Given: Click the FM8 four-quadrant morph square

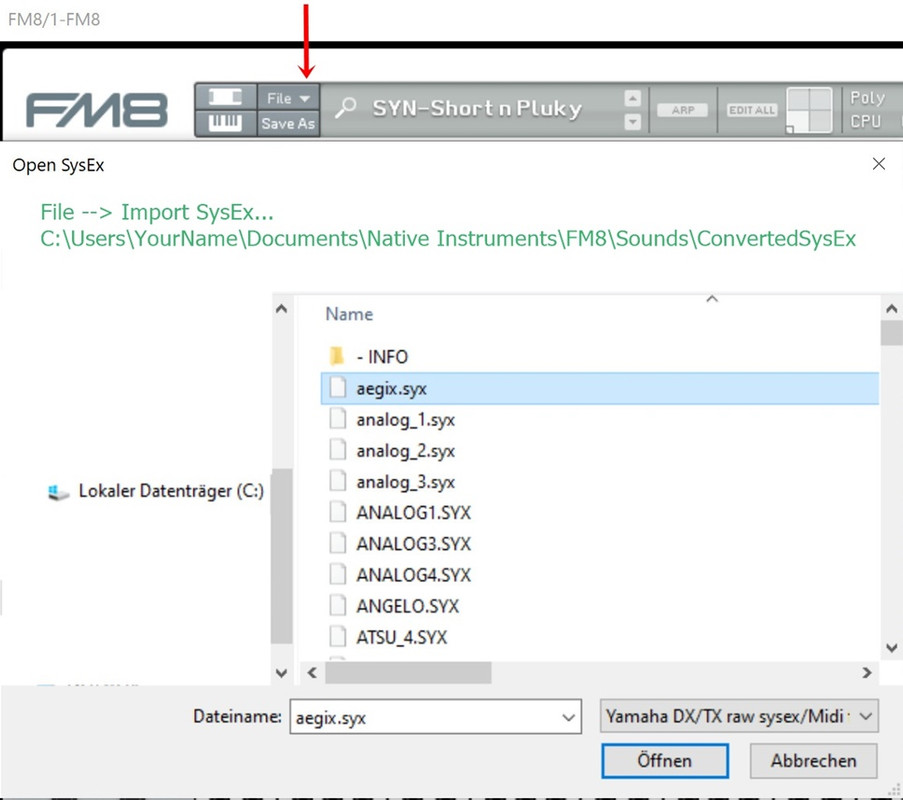Looking at the screenshot, I should coord(809,110).
